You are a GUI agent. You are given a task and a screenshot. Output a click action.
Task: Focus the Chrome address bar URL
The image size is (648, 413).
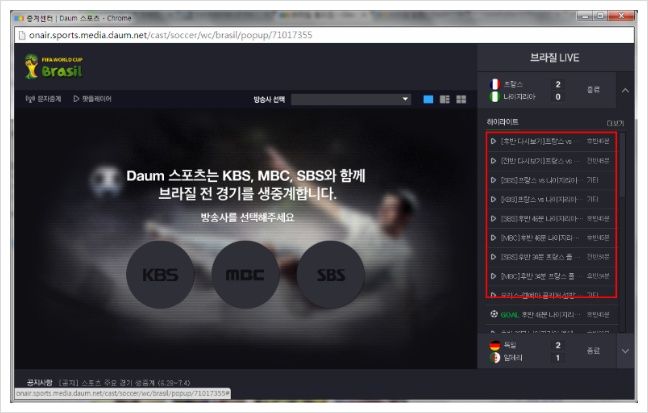point(170,35)
